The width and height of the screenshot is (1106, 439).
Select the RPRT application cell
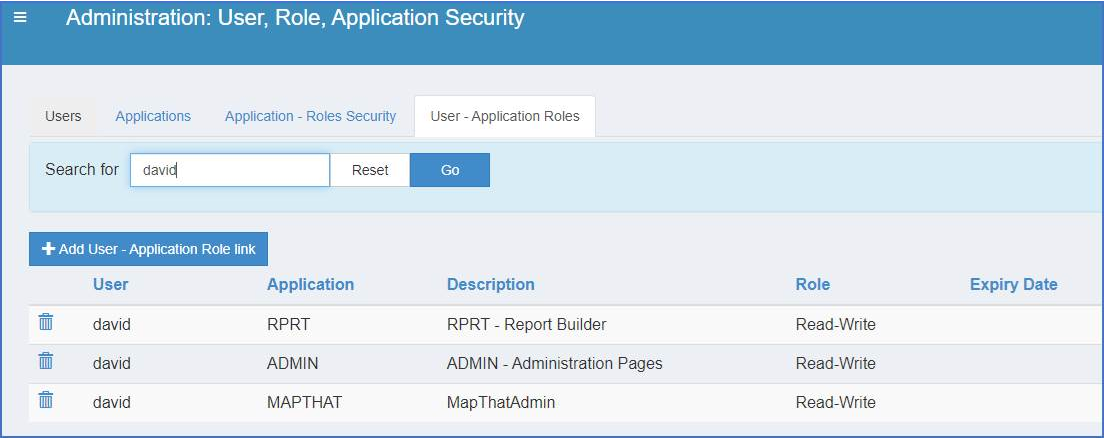click(288, 325)
